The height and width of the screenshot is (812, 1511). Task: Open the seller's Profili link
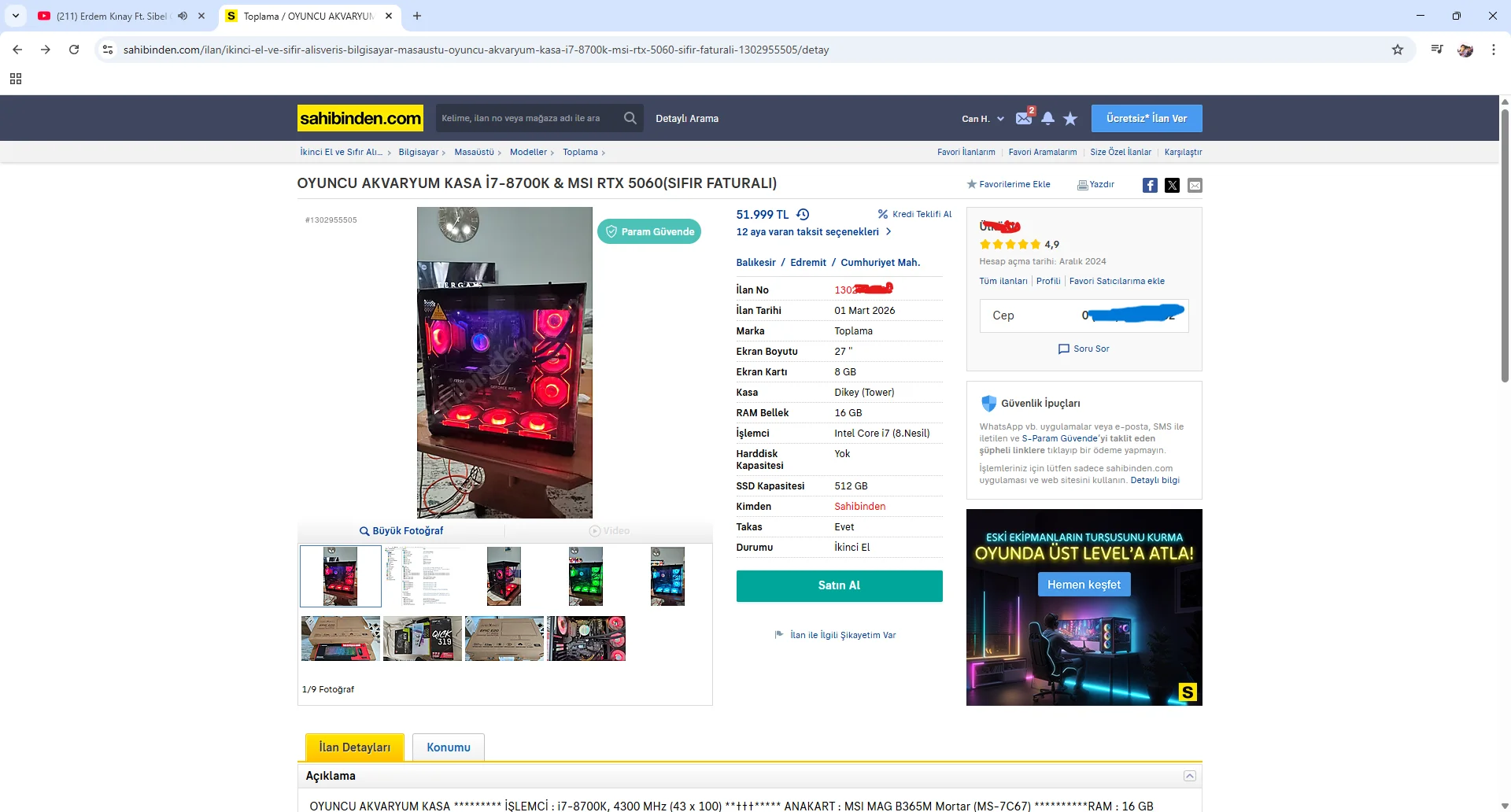[1048, 281]
